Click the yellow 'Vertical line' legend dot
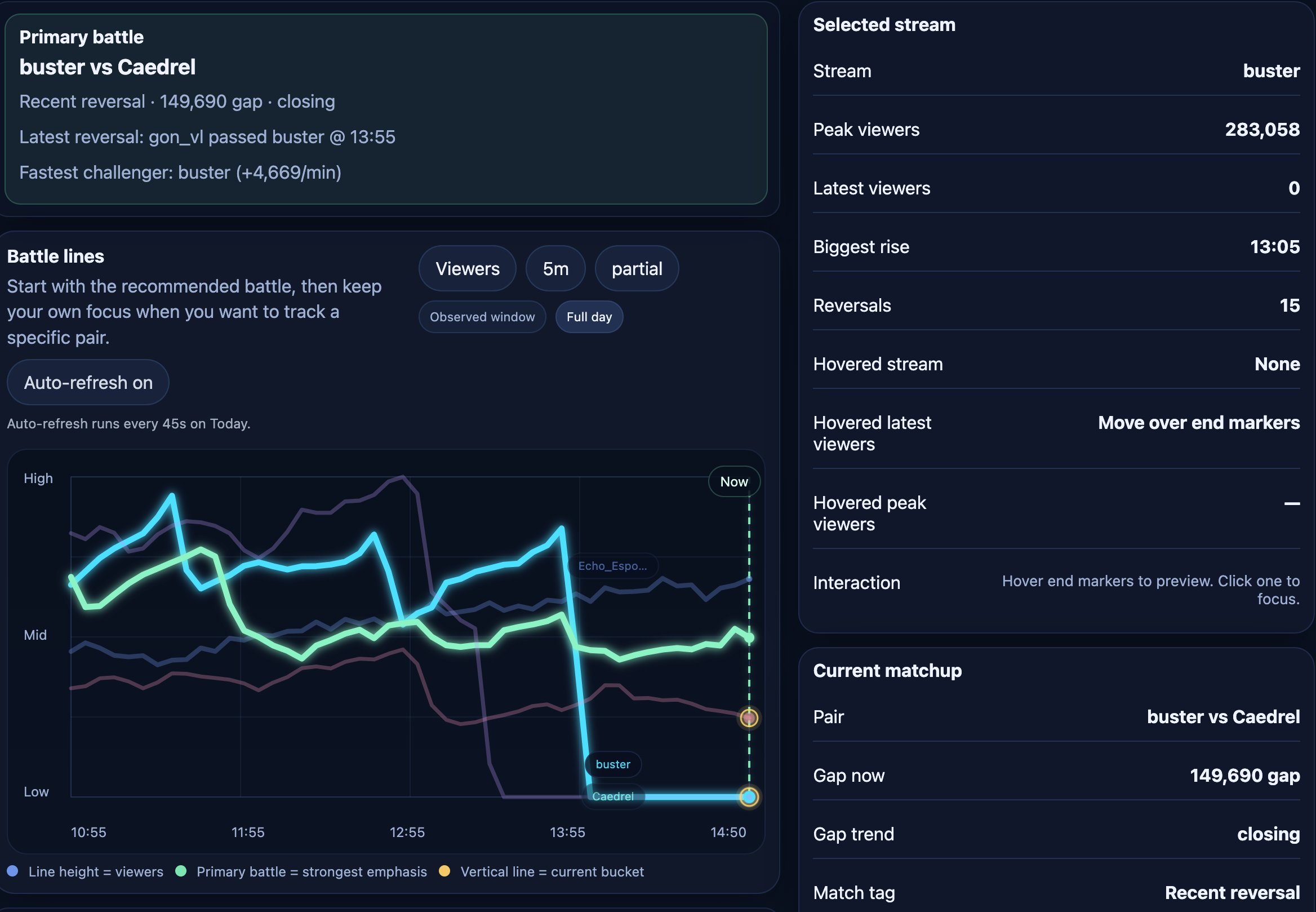 coord(444,871)
